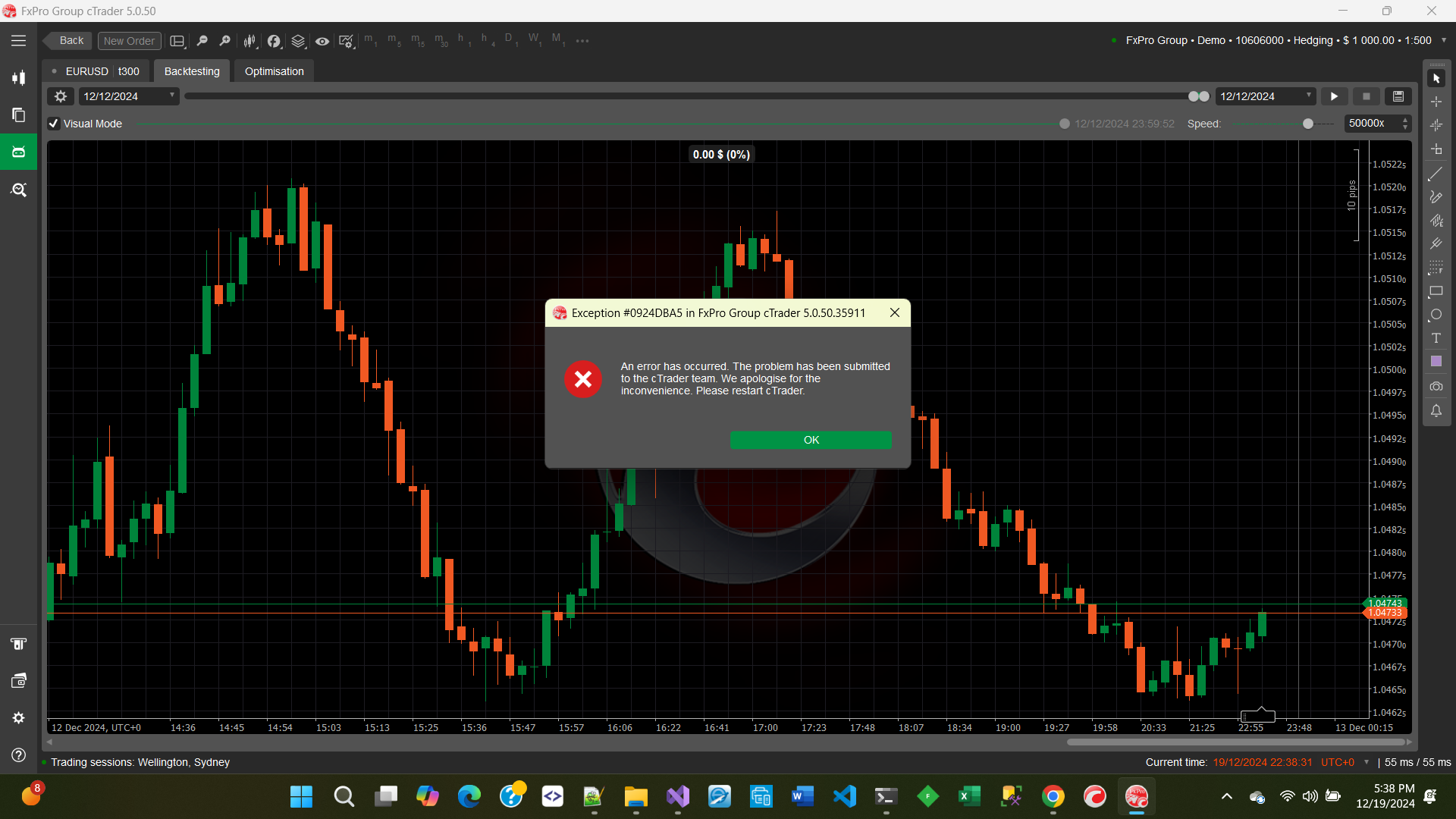Screen dimensions: 1456x819
Task: Select the m5 timeframe
Action: click(394, 40)
